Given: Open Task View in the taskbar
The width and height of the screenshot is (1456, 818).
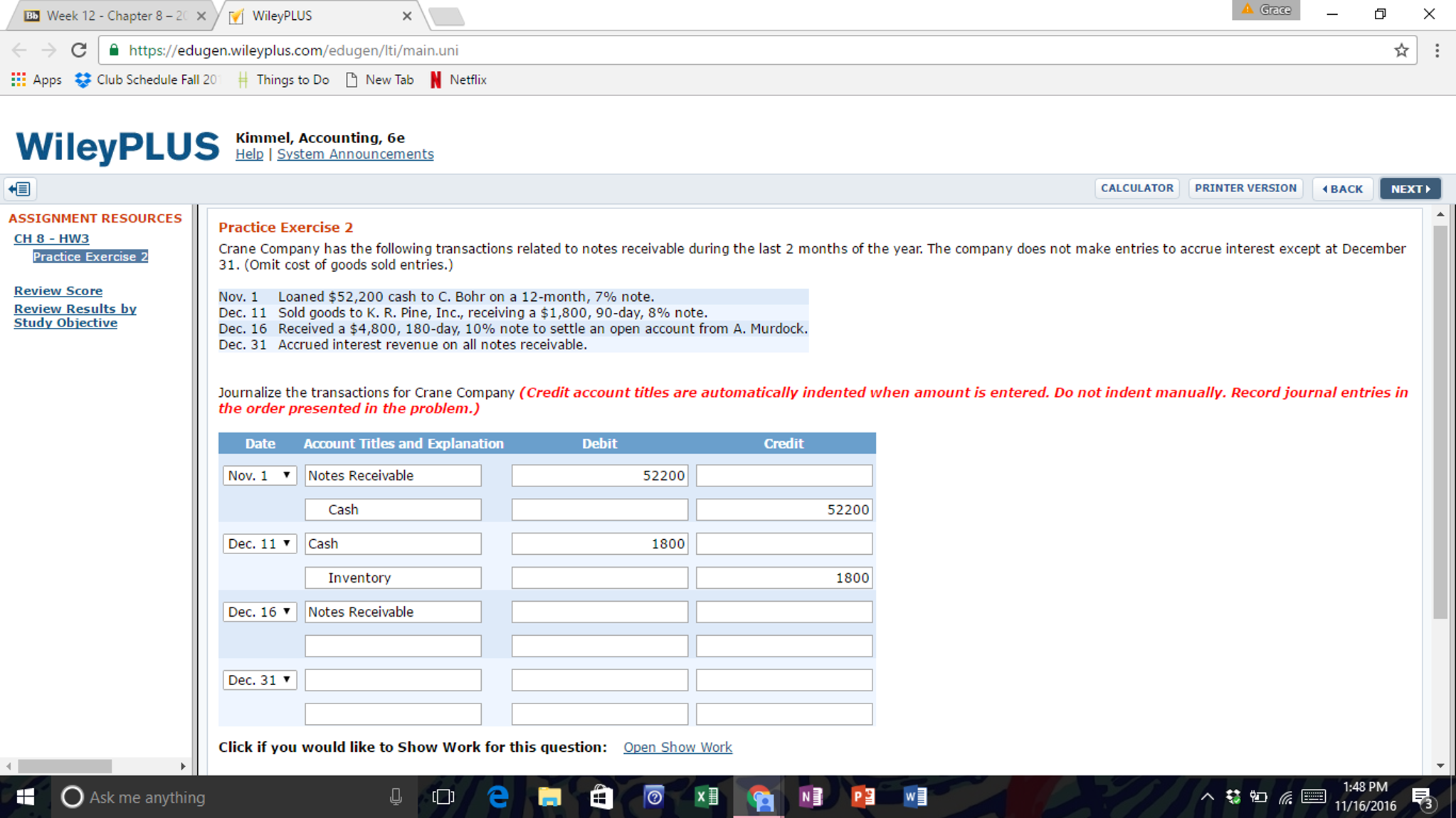Looking at the screenshot, I should [x=443, y=797].
